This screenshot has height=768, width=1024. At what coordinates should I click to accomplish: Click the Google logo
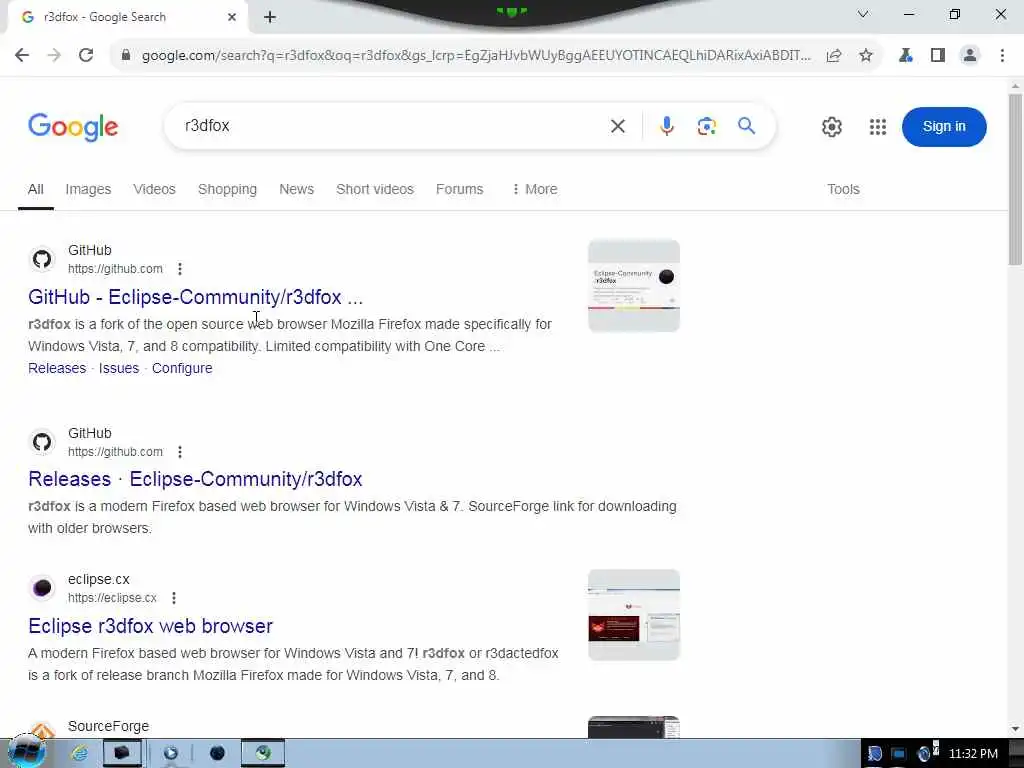(73, 127)
